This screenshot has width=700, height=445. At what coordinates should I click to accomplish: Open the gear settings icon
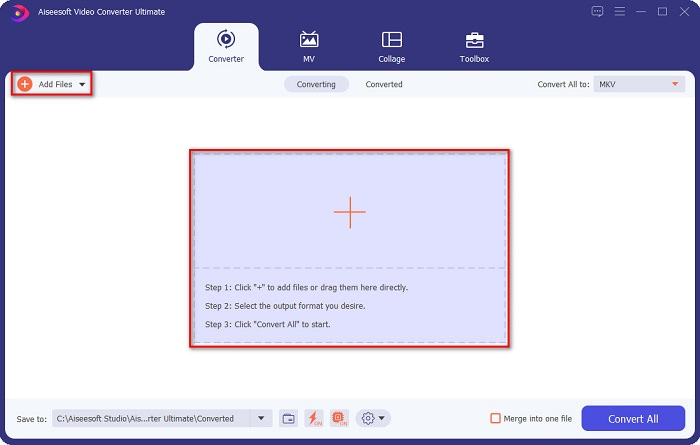click(x=368, y=419)
